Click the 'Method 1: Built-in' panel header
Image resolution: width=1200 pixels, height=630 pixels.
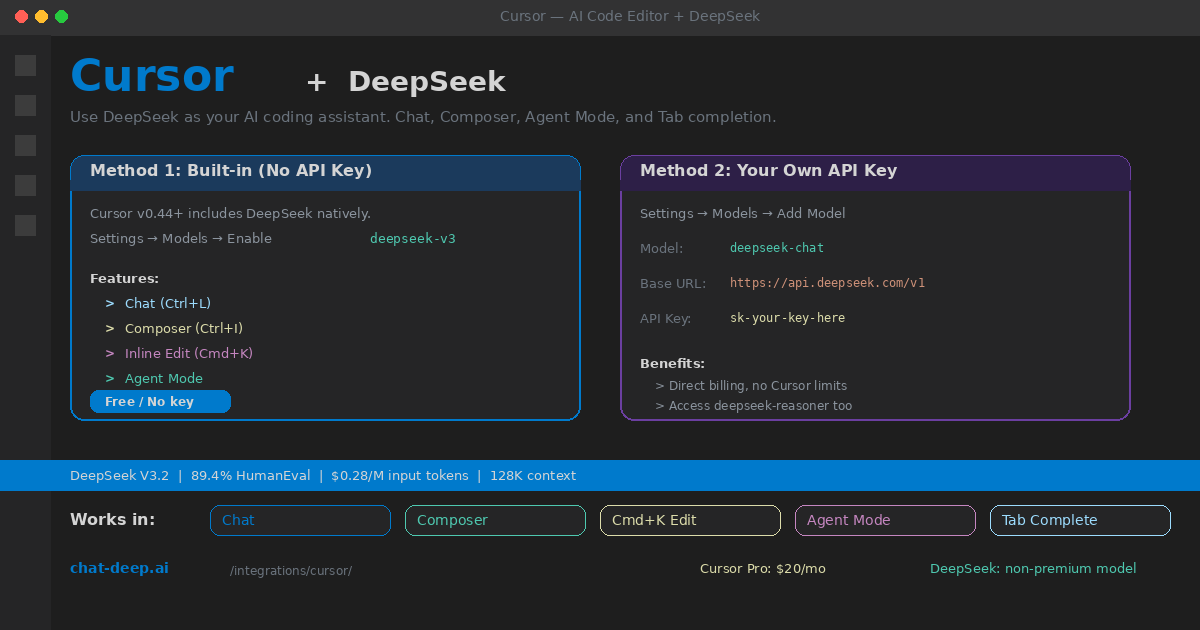tap(325, 172)
